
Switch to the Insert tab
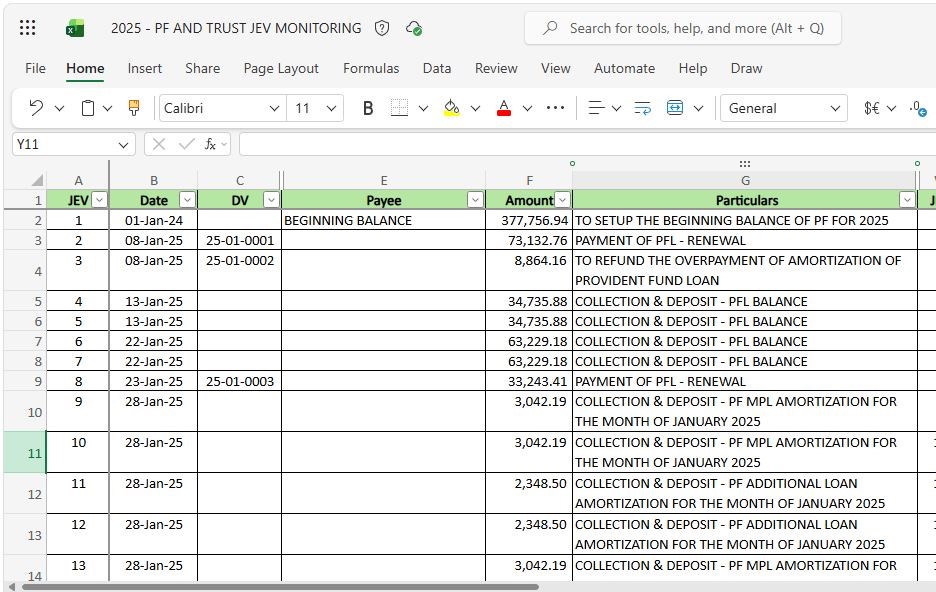point(144,68)
